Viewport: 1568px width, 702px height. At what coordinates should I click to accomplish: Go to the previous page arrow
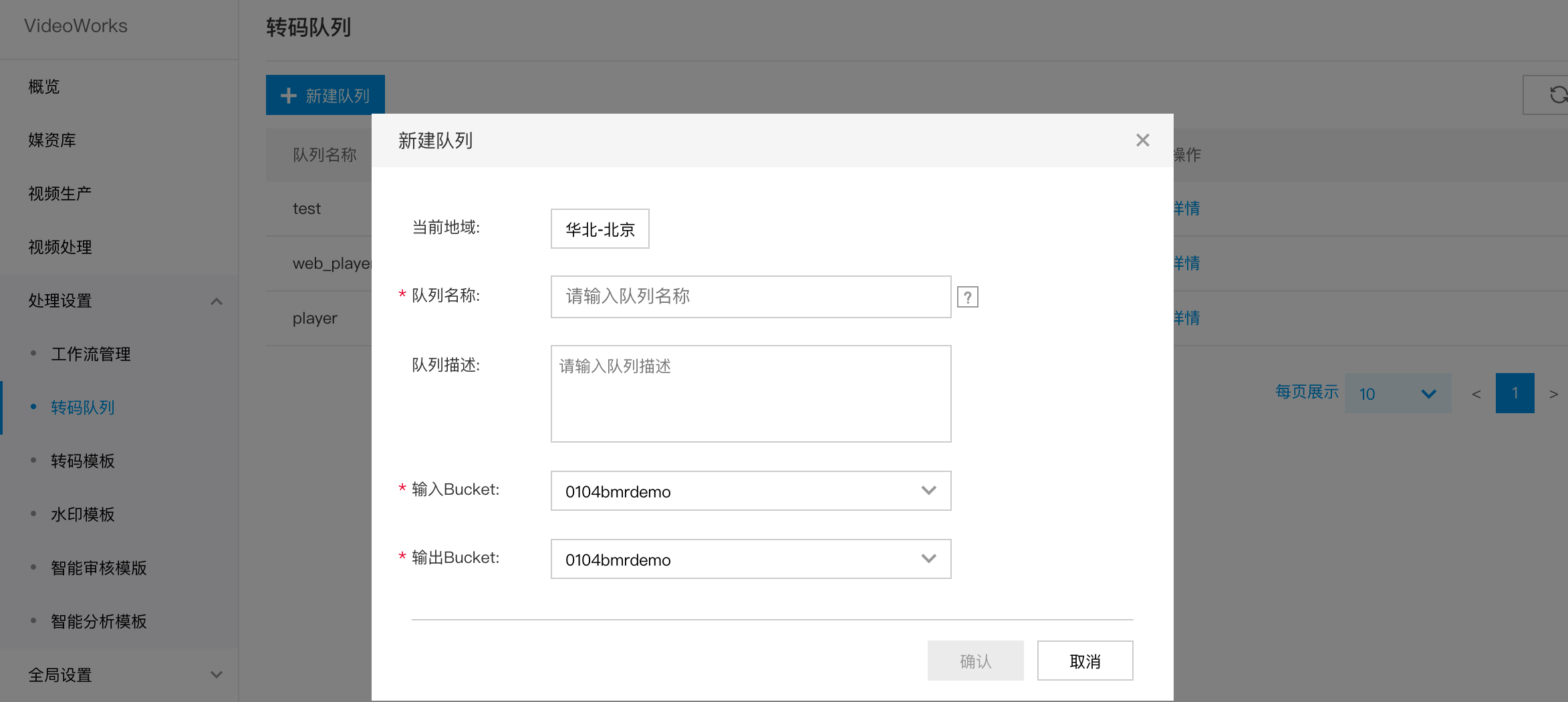(x=1476, y=394)
